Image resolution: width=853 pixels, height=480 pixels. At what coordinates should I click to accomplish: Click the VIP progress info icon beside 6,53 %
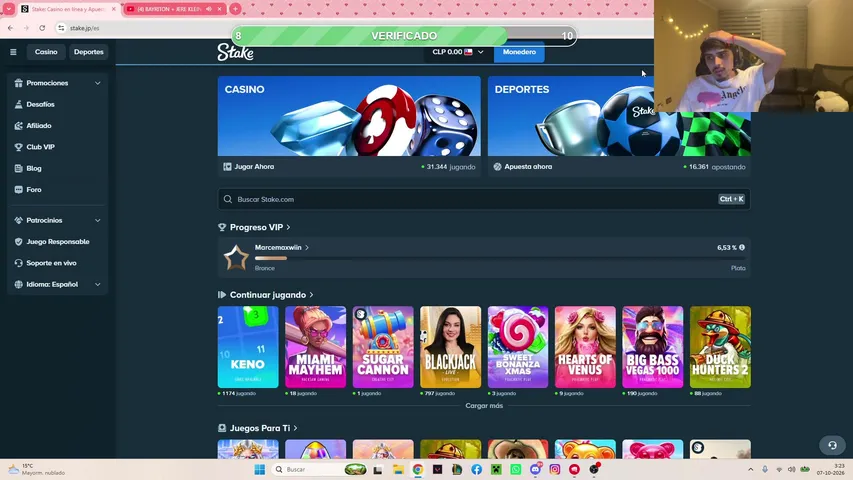[741, 247]
